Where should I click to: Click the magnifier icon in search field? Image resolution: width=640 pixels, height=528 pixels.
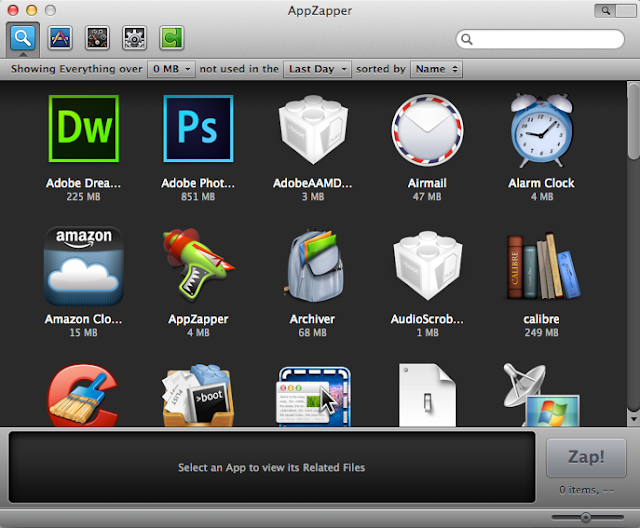[467, 39]
